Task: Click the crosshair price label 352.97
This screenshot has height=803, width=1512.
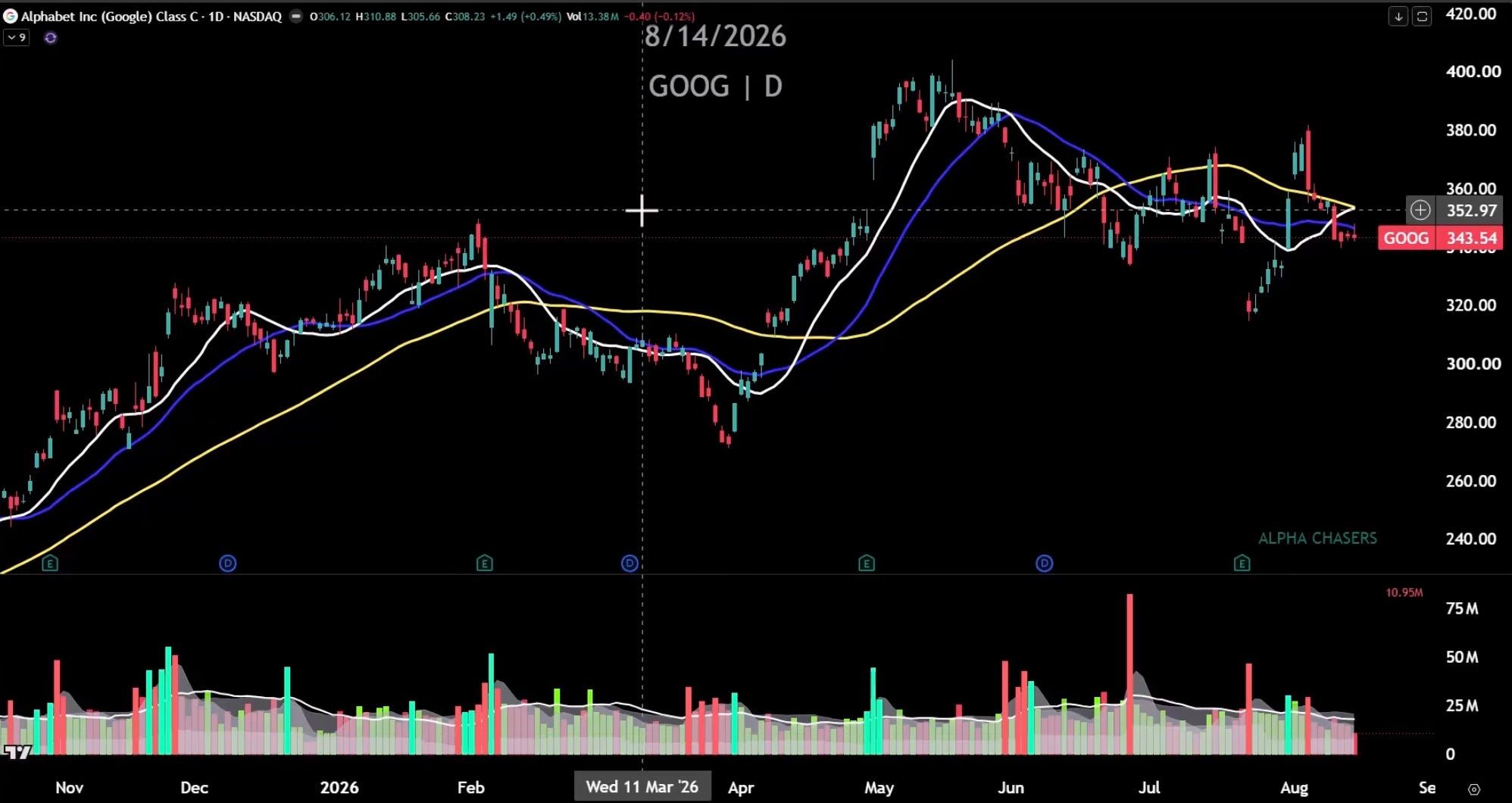Action: tap(1471, 210)
